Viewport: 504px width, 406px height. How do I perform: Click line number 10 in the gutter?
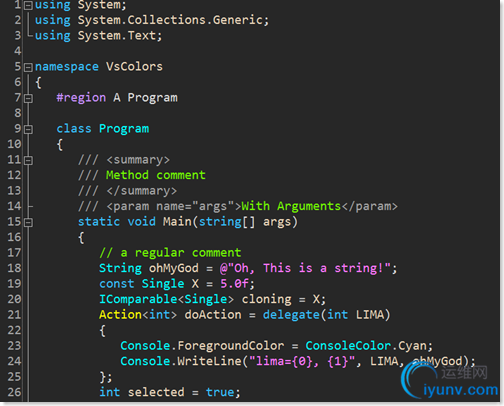[x=14, y=144]
